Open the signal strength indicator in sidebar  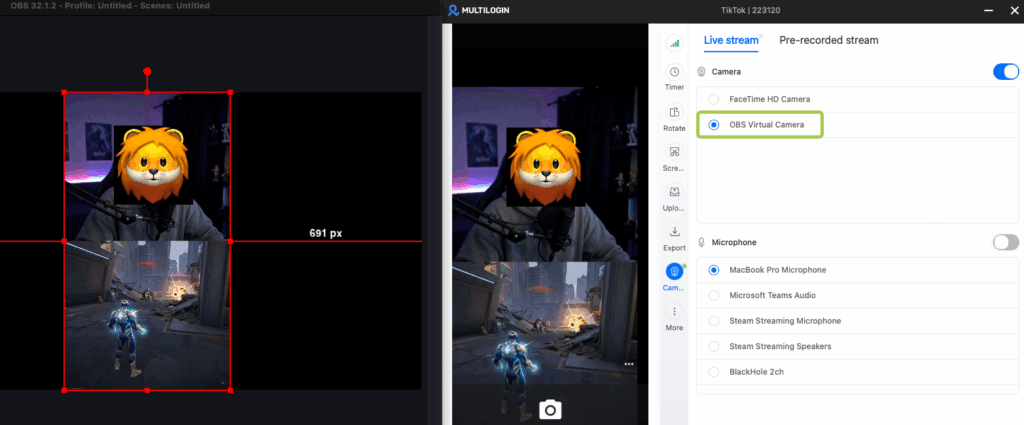(675, 43)
